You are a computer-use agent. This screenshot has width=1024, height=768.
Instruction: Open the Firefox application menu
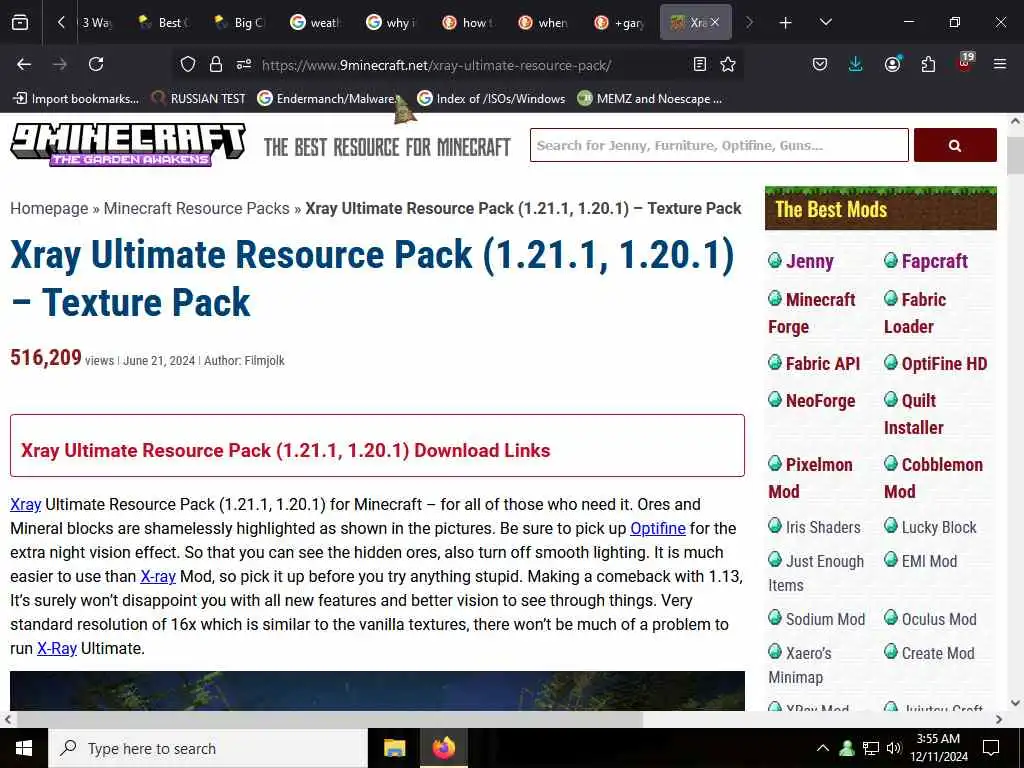pyautogui.click(x=999, y=64)
